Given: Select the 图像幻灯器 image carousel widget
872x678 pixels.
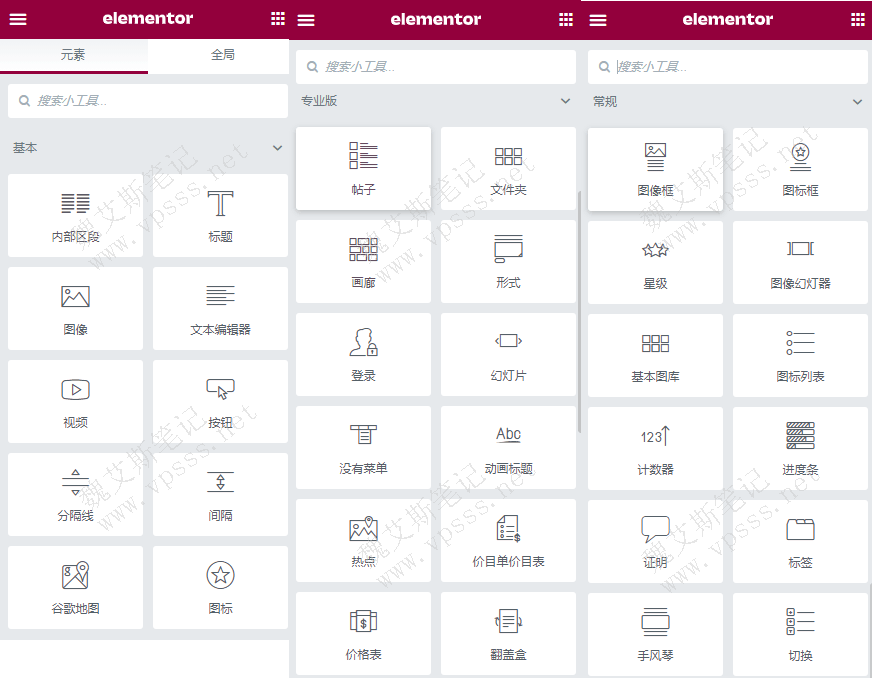Looking at the screenshot, I should 800,263.
